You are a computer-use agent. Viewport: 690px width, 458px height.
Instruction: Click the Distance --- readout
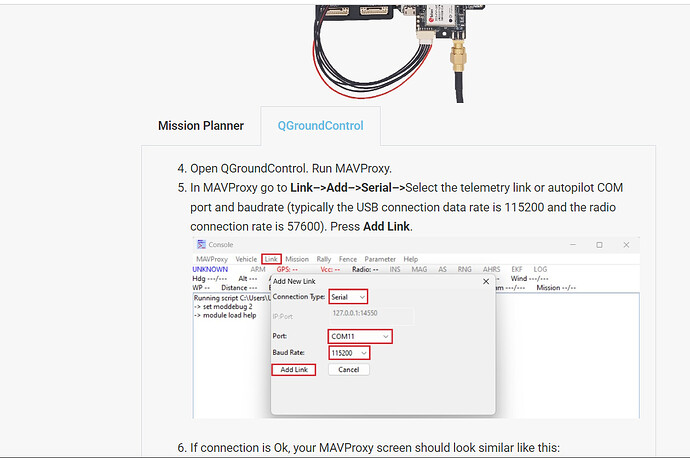[x=239, y=288]
